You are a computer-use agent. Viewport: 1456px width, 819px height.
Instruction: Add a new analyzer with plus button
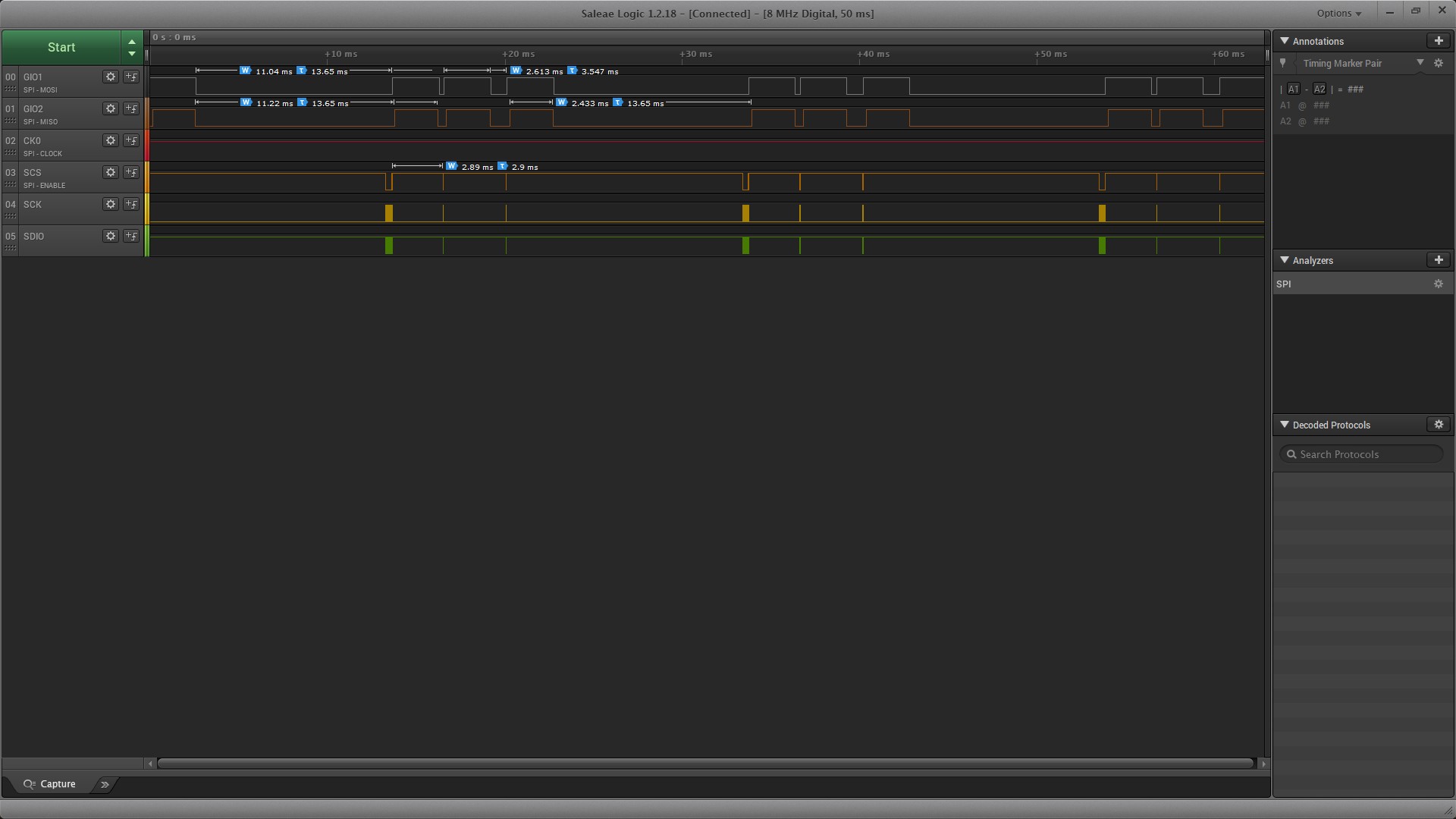point(1439,260)
